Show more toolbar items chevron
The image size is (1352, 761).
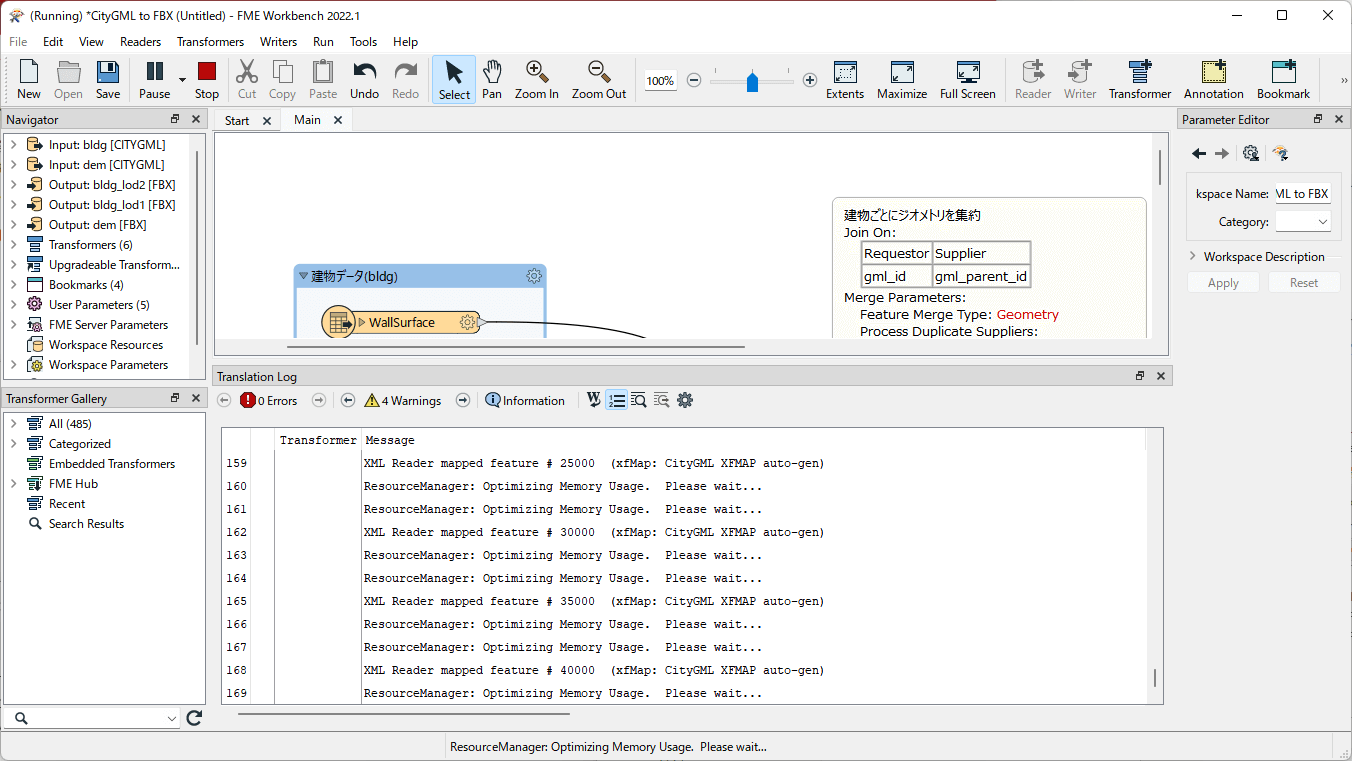pyautogui.click(x=1344, y=80)
